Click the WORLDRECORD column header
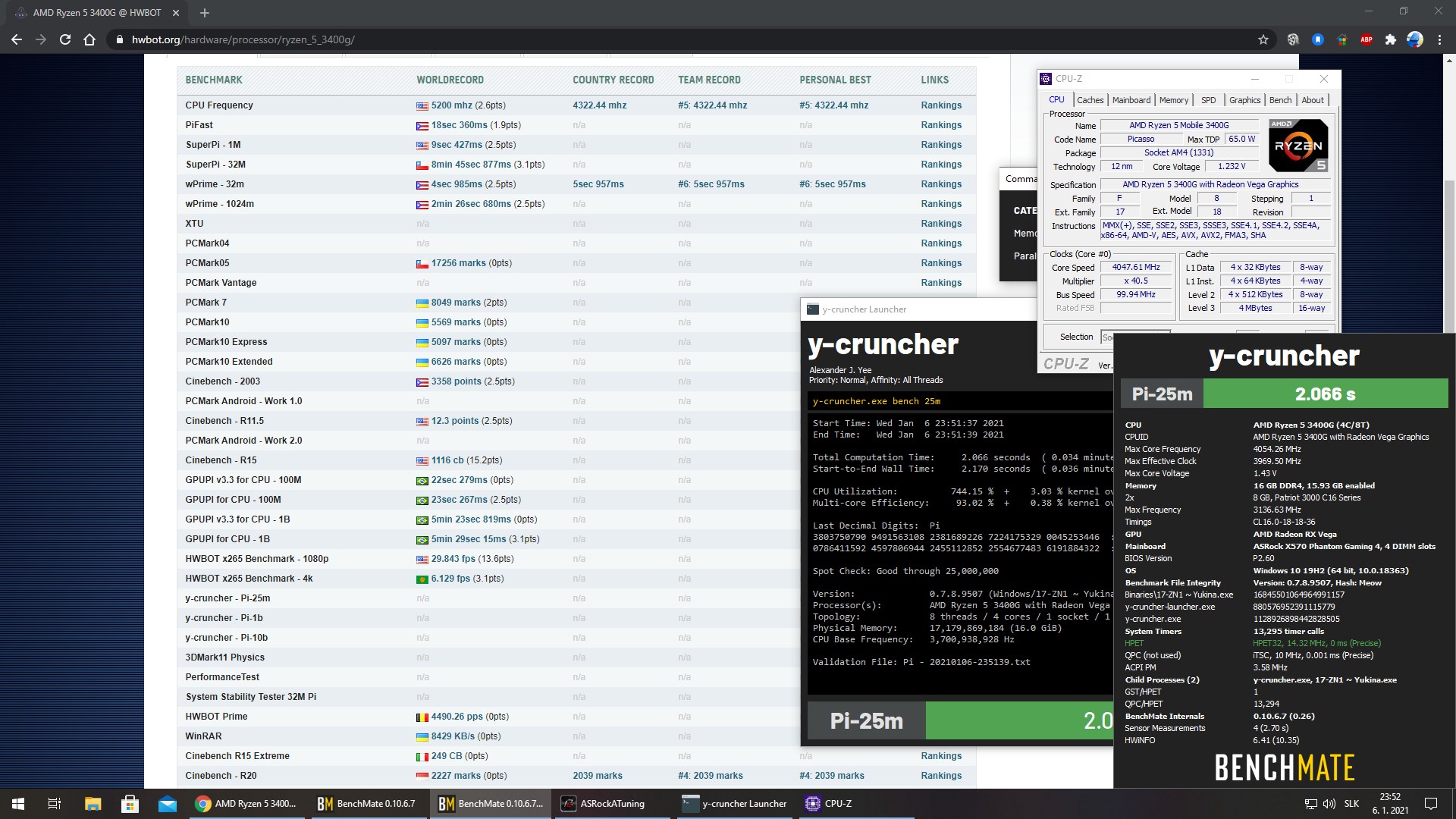The height and width of the screenshot is (819, 1456). point(450,80)
